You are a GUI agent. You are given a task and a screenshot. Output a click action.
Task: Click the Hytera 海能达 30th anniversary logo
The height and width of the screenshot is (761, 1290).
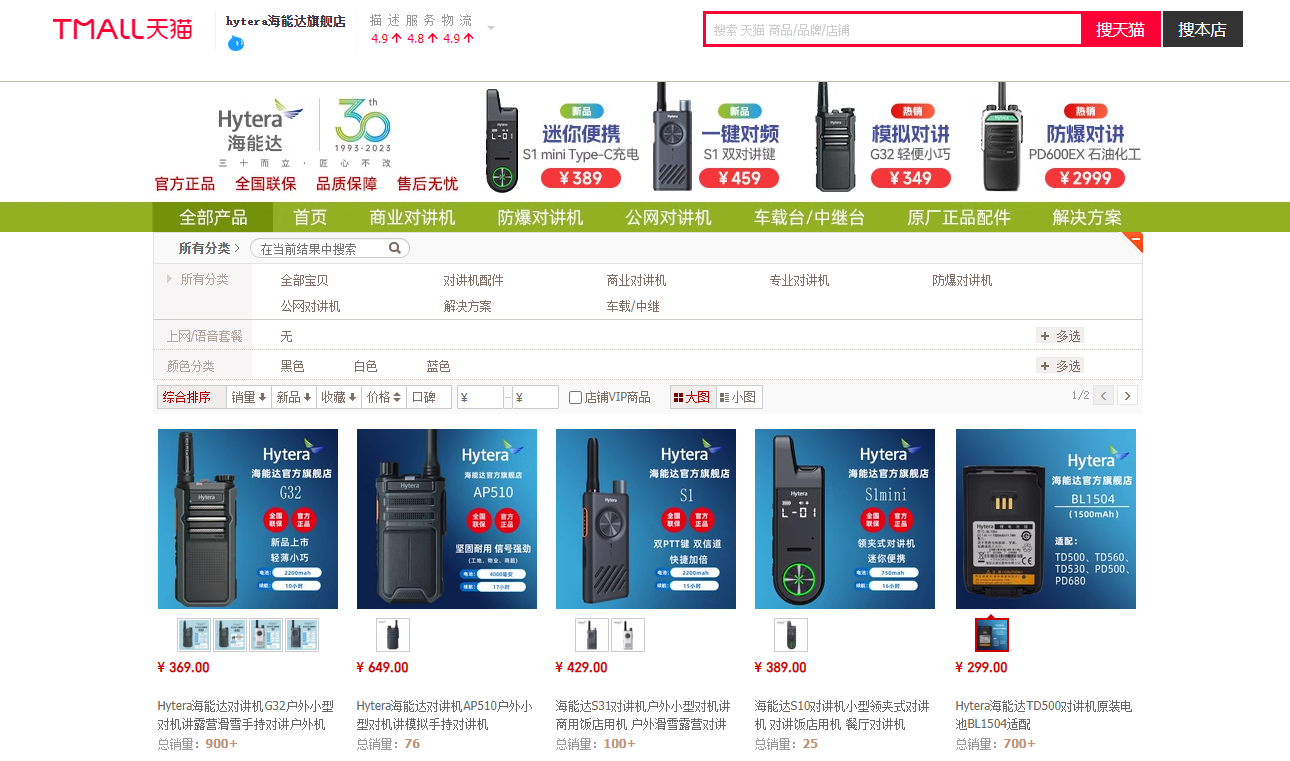(x=305, y=132)
